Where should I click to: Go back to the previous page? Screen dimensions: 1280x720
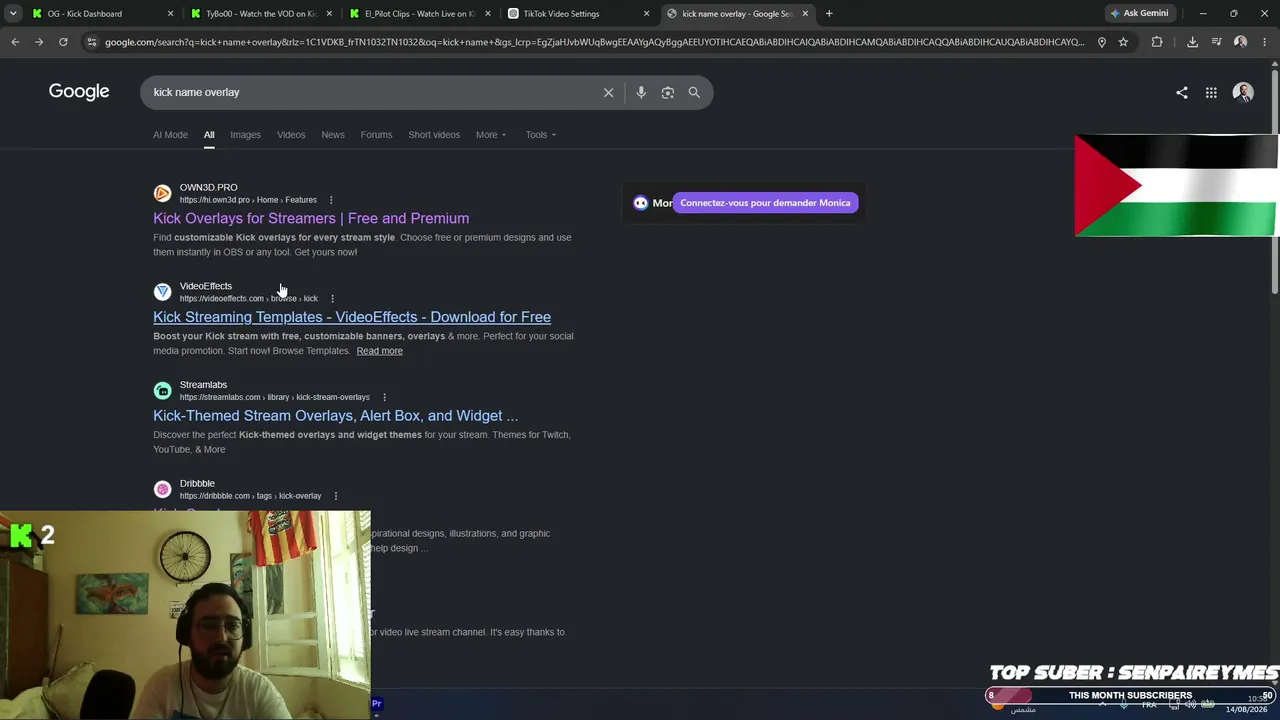(x=15, y=42)
